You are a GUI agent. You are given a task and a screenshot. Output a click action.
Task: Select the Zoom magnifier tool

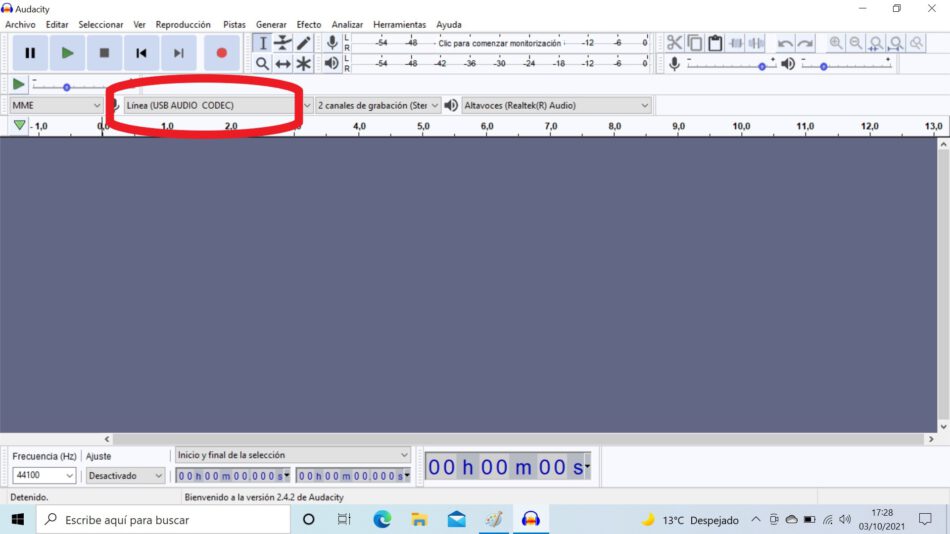pos(262,64)
